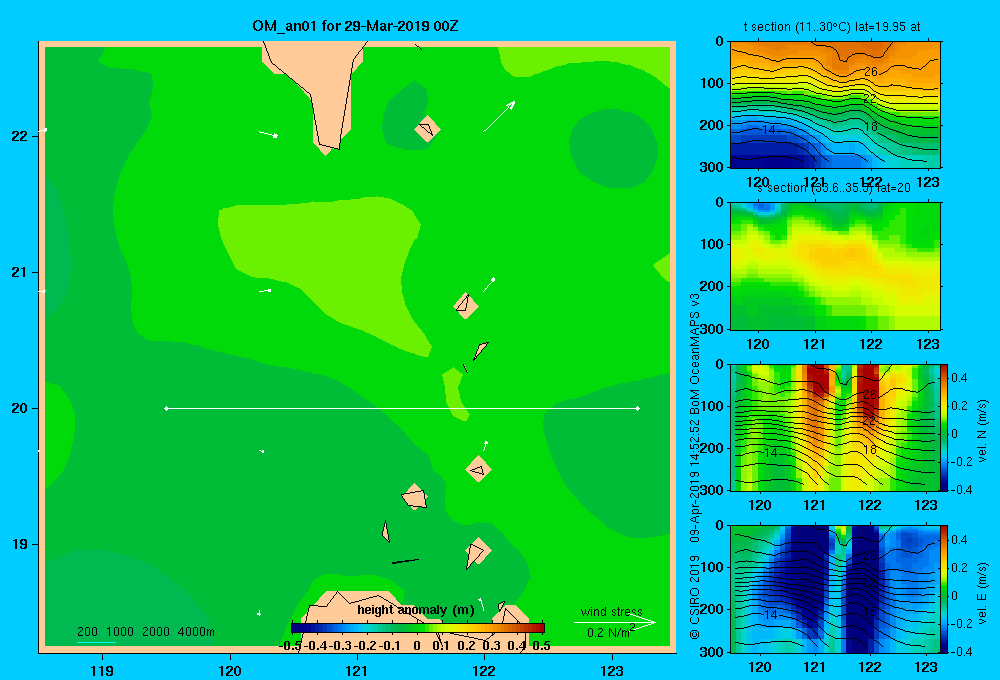Click longitude label 121 on main map axis
1000x680 pixels.
(x=357, y=670)
